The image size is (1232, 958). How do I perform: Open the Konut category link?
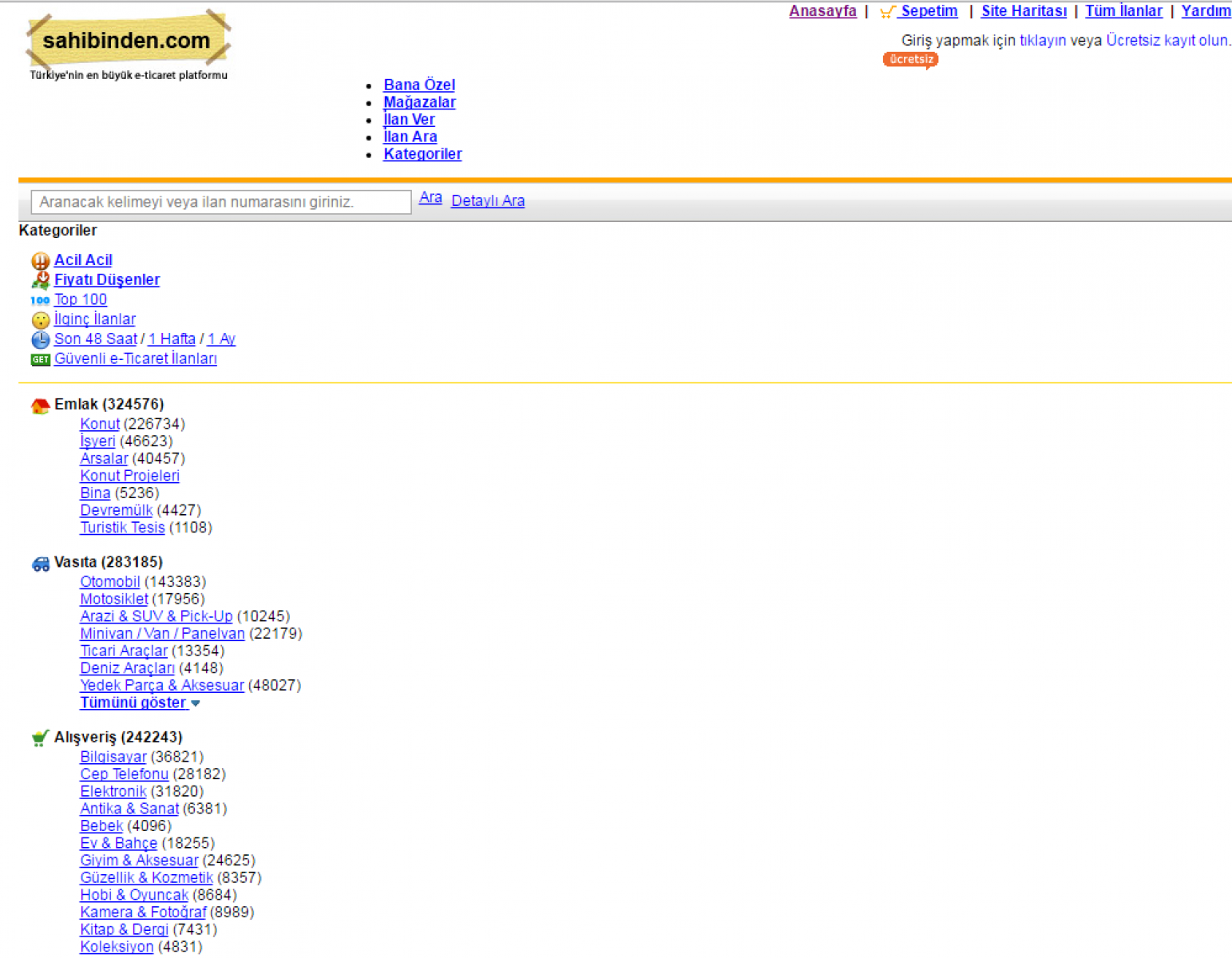[100, 424]
